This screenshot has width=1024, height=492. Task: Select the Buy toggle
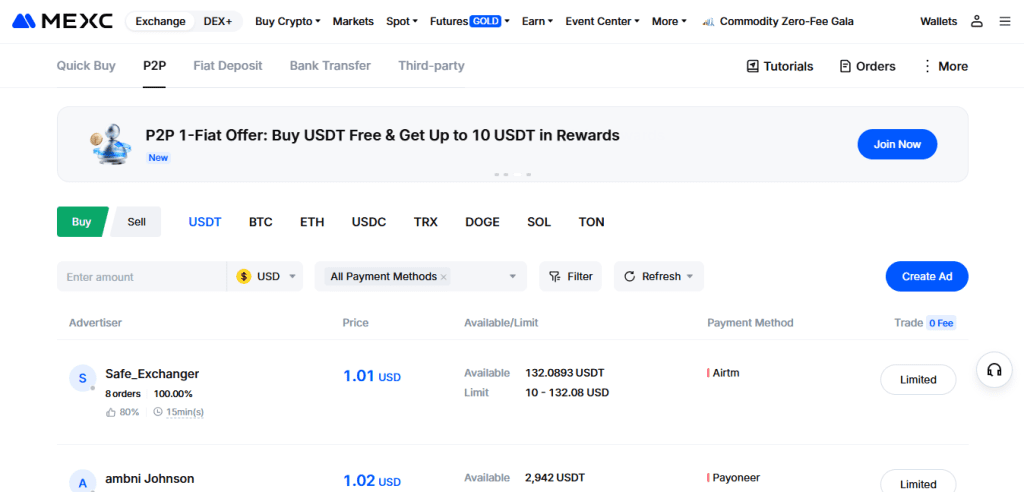tap(82, 221)
